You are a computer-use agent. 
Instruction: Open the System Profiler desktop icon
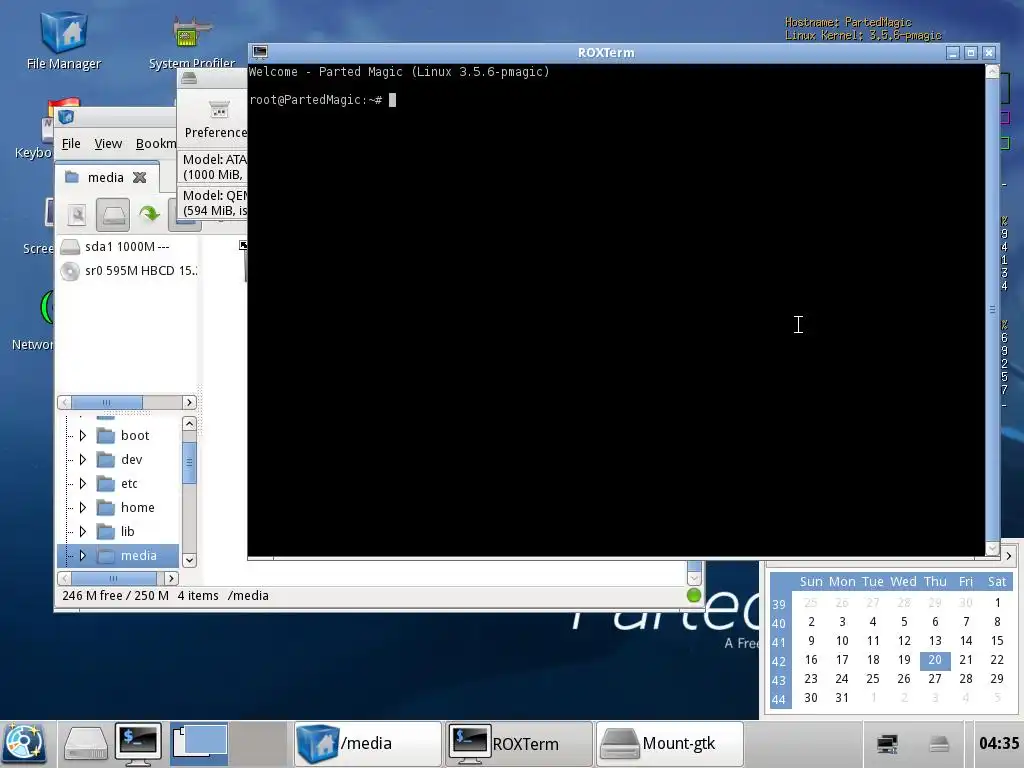tap(191, 40)
